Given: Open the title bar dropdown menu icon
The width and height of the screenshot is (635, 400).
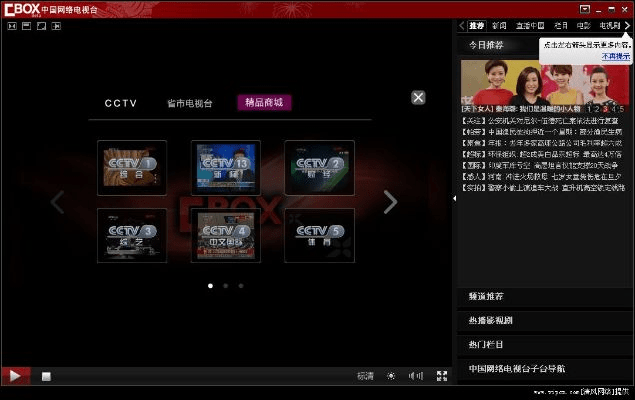Looking at the screenshot, I should [585, 9].
